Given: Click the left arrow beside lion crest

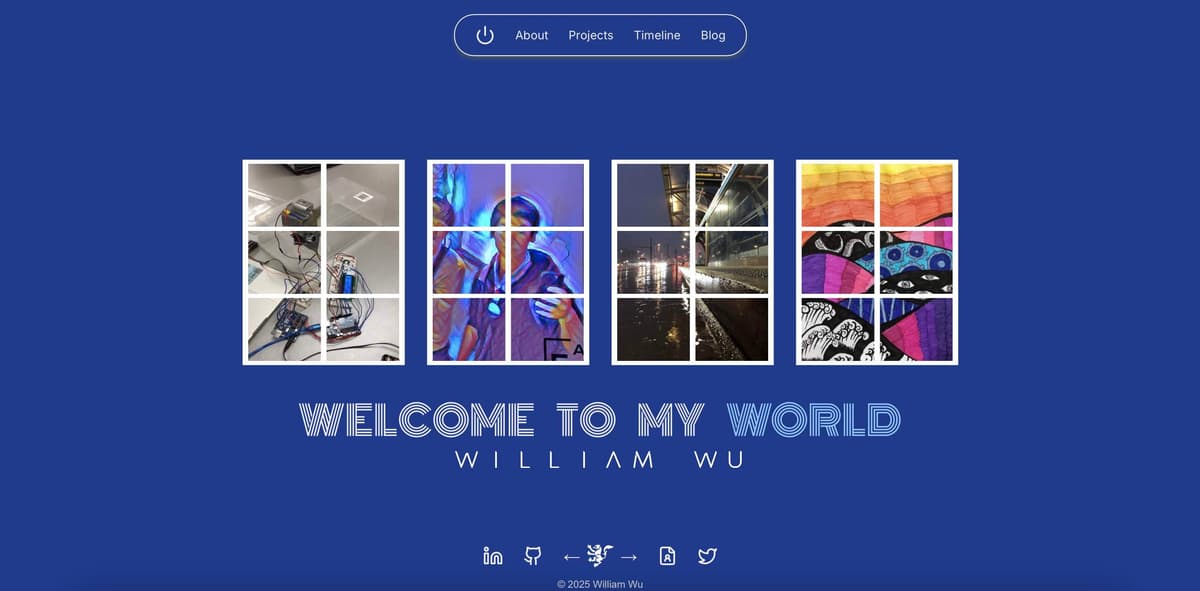Looking at the screenshot, I should 571,556.
